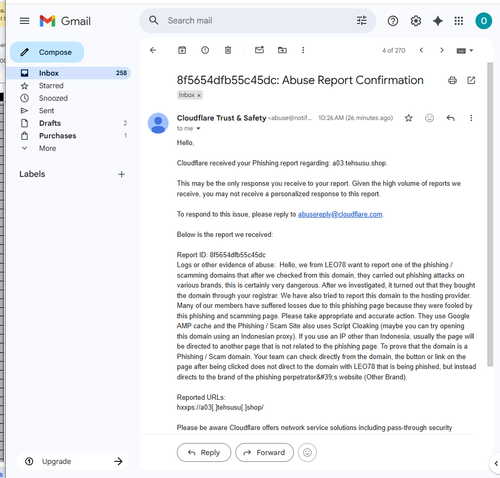Expand recipient details next to 'to me'
Screen dimensions: 500x478
click(198, 128)
